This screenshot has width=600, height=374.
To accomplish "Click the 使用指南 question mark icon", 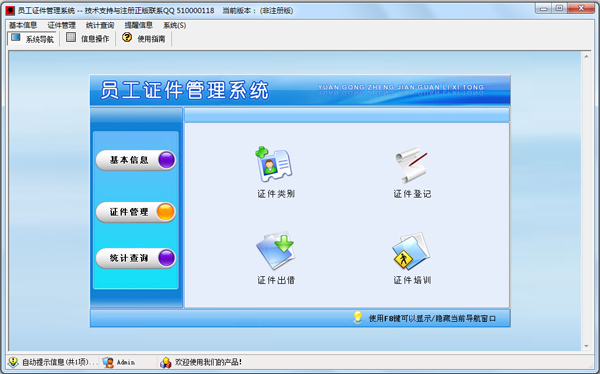I will pos(127,37).
